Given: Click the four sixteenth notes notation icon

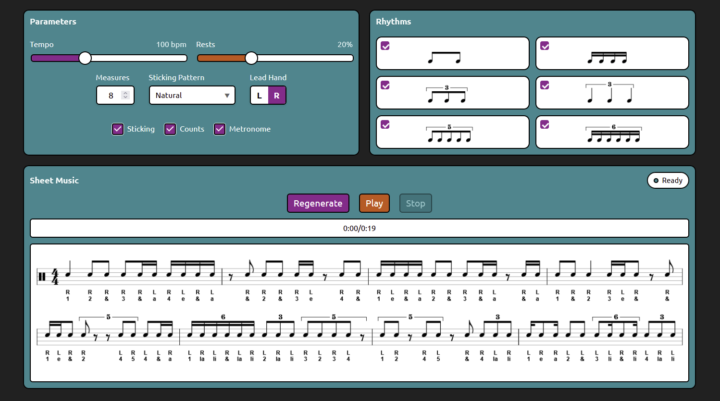Looking at the screenshot, I should click(x=607, y=57).
